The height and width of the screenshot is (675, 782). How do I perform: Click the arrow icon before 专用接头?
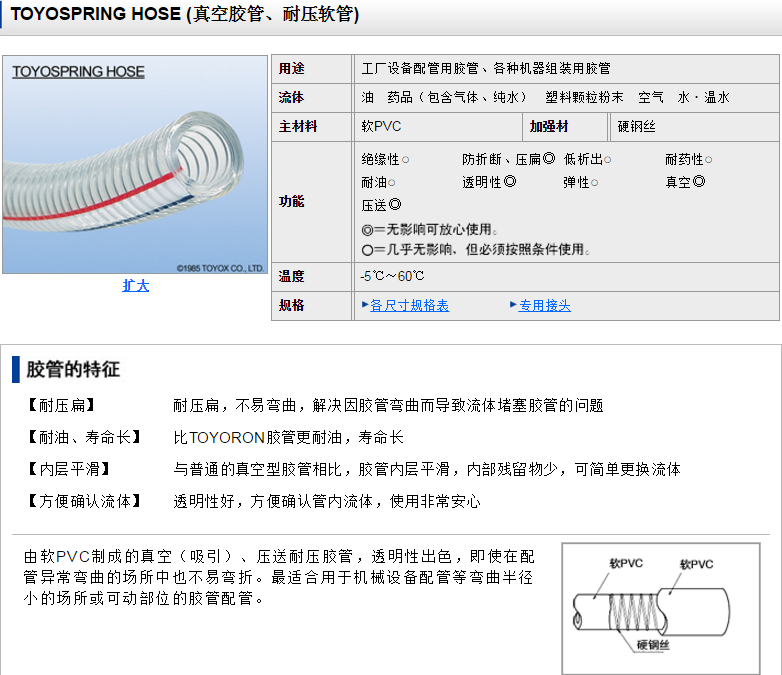tap(513, 304)
